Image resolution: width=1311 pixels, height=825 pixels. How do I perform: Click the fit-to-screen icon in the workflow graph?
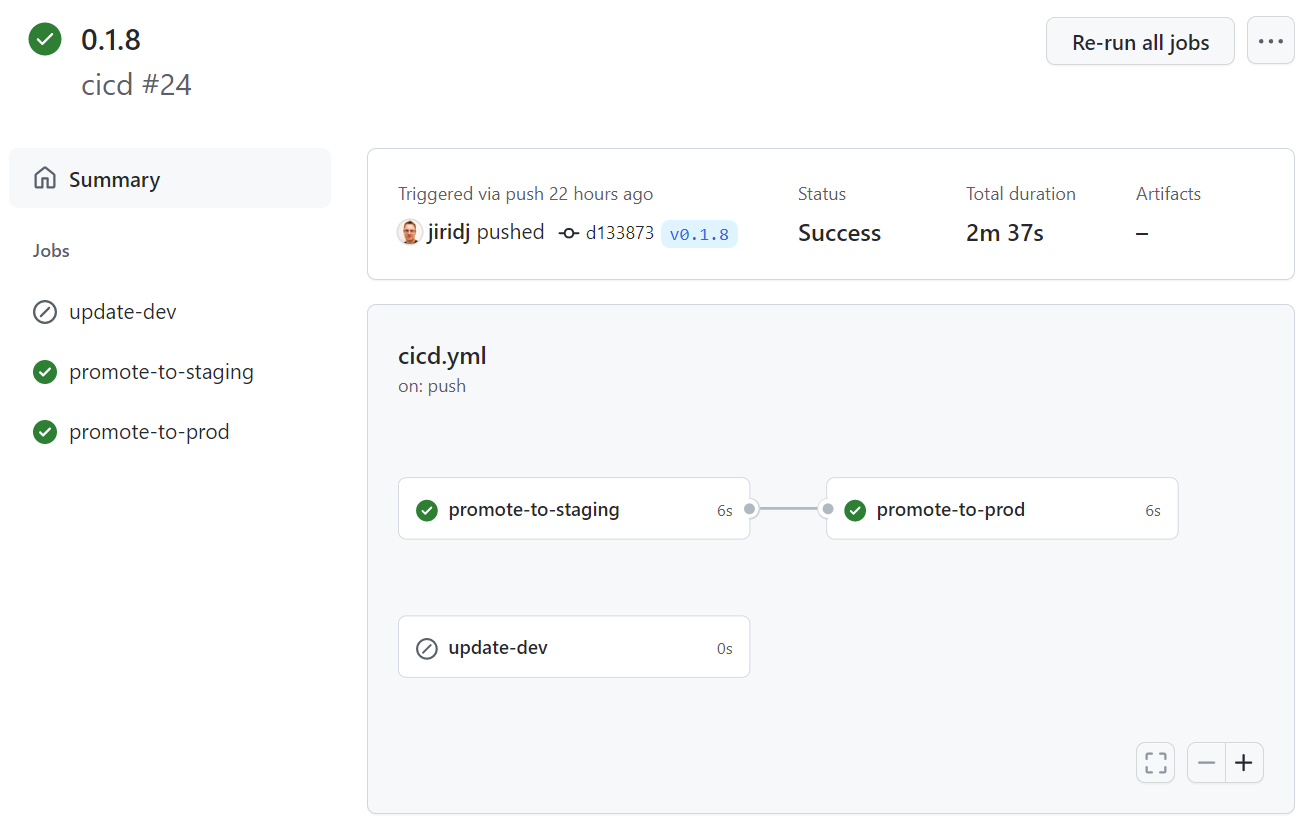click(1155, 762)
